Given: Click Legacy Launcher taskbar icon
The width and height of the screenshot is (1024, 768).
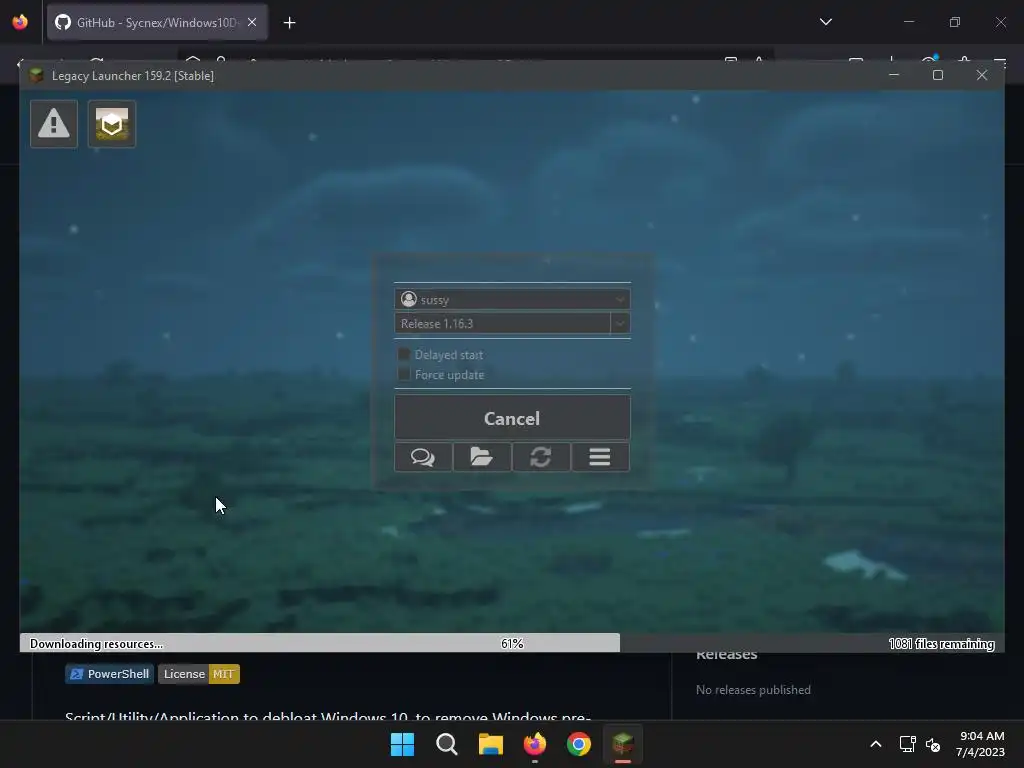Looking at the screenshot, I should tap(623, 744).
